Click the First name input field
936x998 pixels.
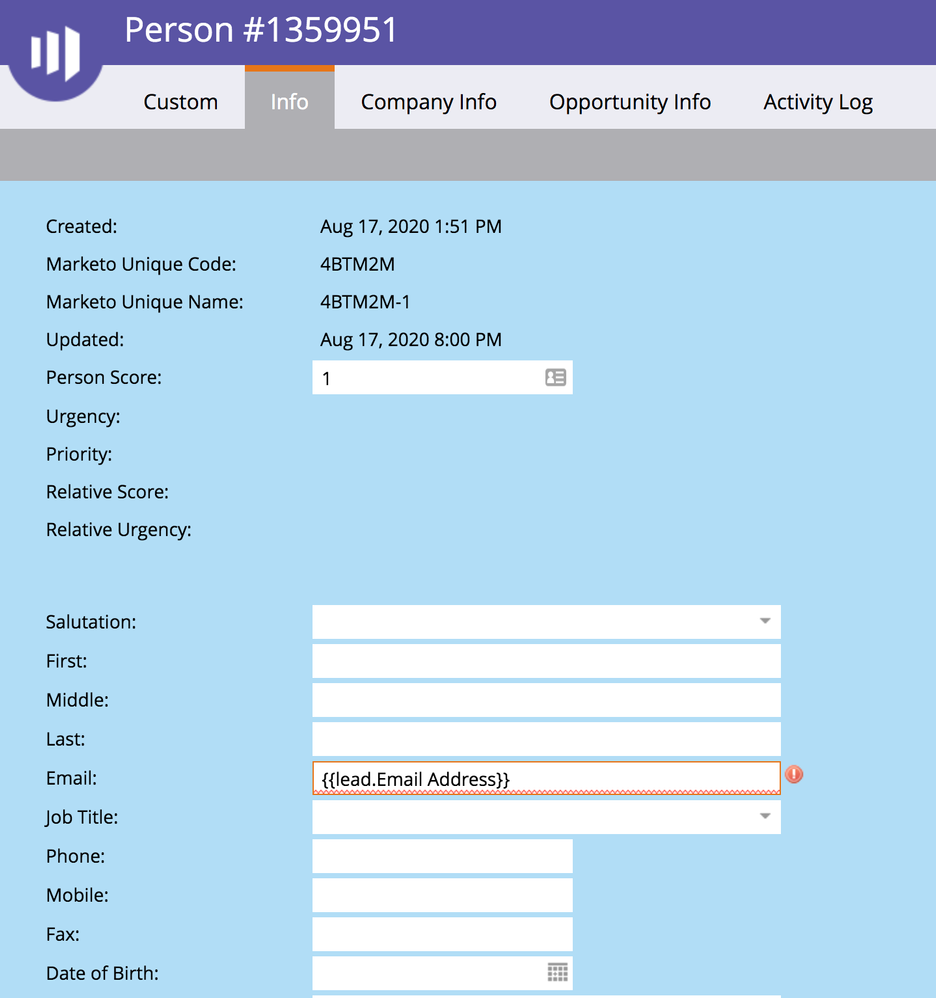(547, 661)
